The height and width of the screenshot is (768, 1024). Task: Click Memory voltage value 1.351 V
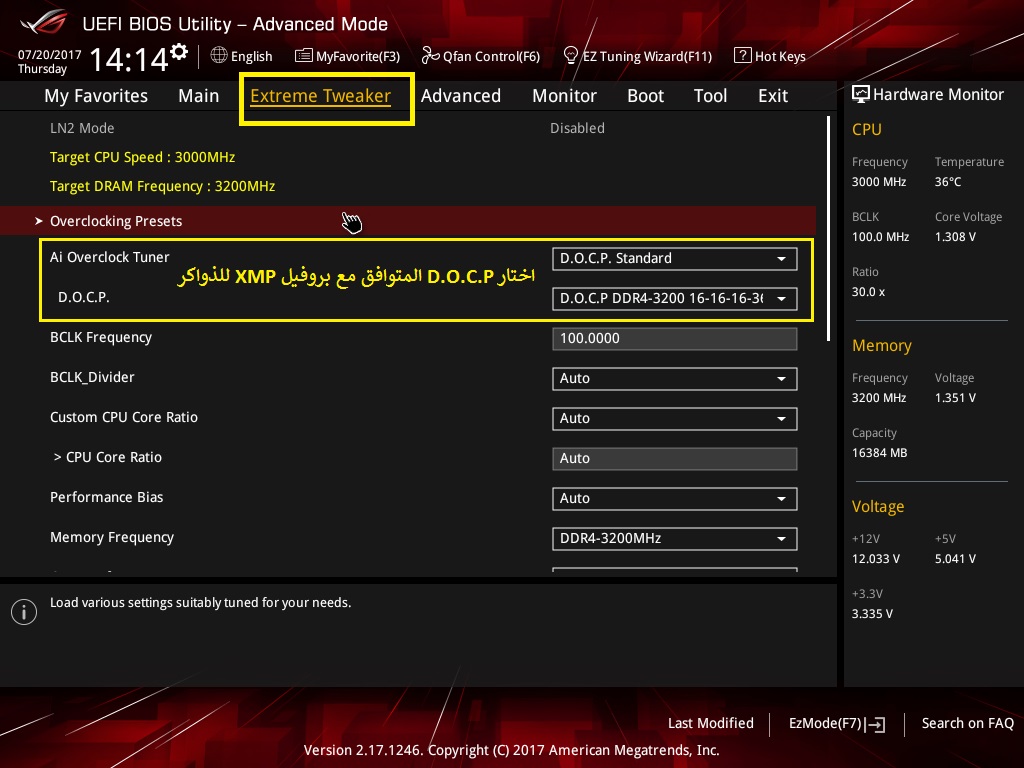point(955,397)
